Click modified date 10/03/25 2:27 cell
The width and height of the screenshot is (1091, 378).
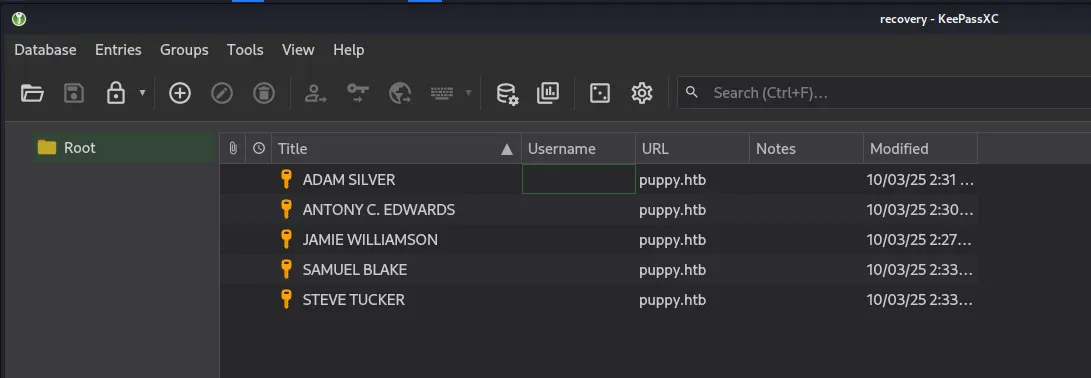click(x=921, y=239)
